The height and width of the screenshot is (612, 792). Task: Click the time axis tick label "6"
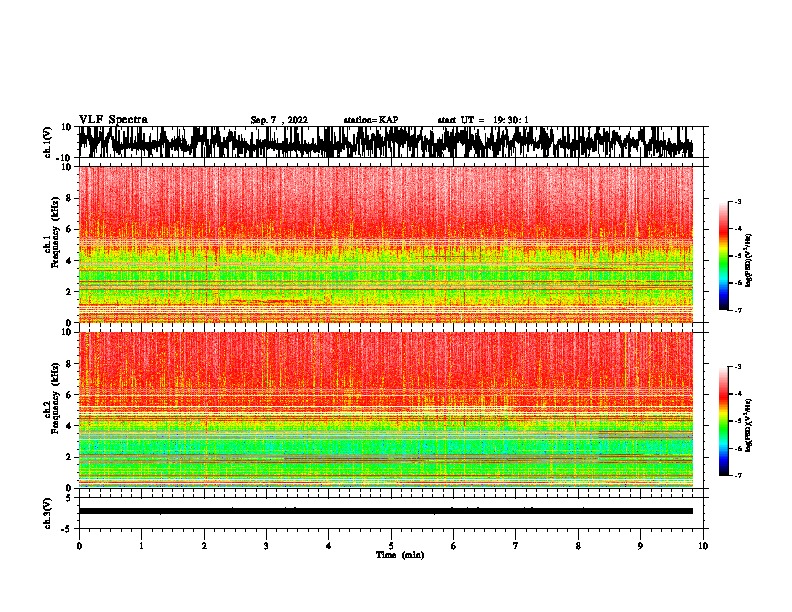(453, 546)
